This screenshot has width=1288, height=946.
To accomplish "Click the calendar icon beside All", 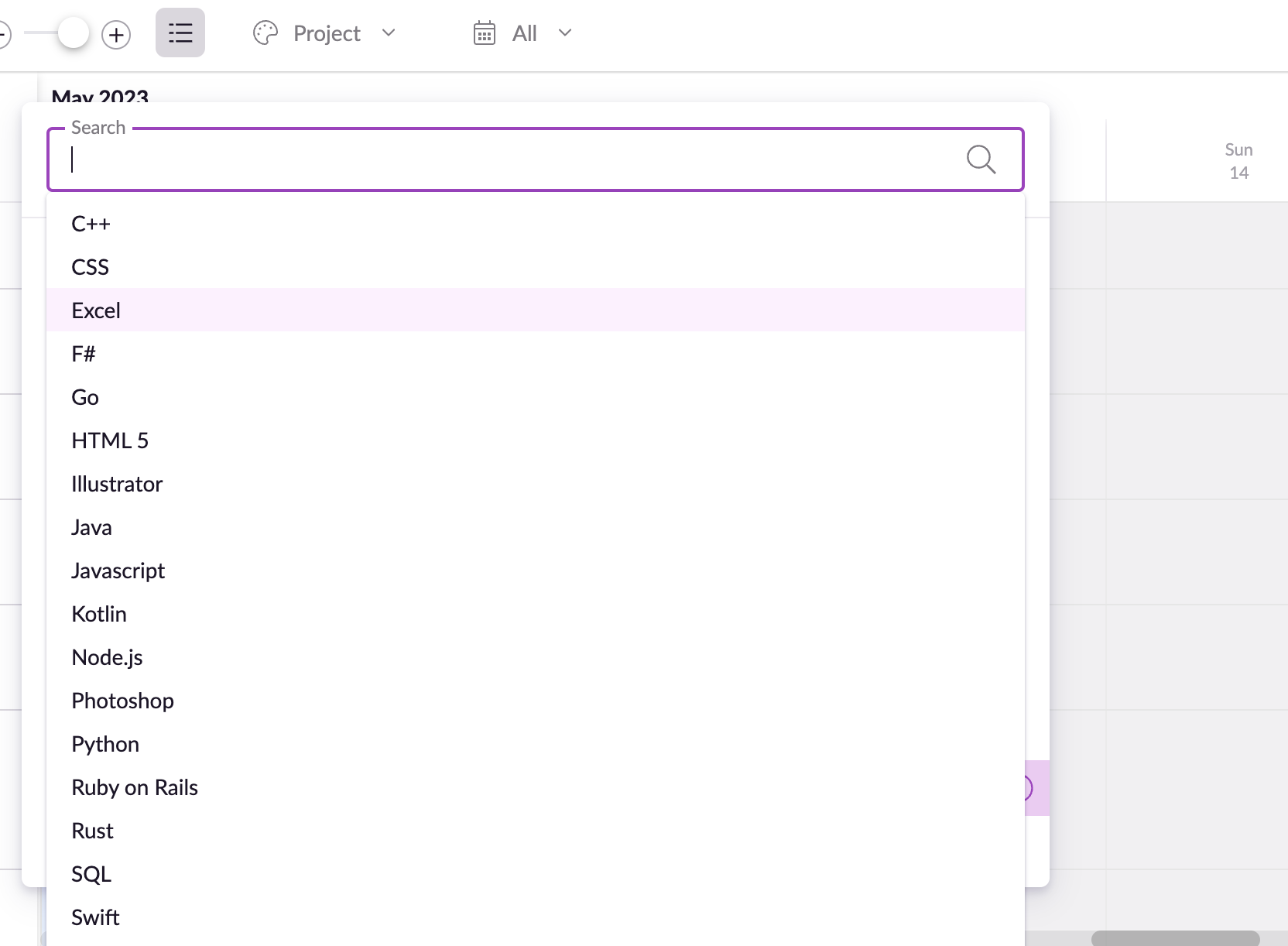I will [x=484, y=33].
